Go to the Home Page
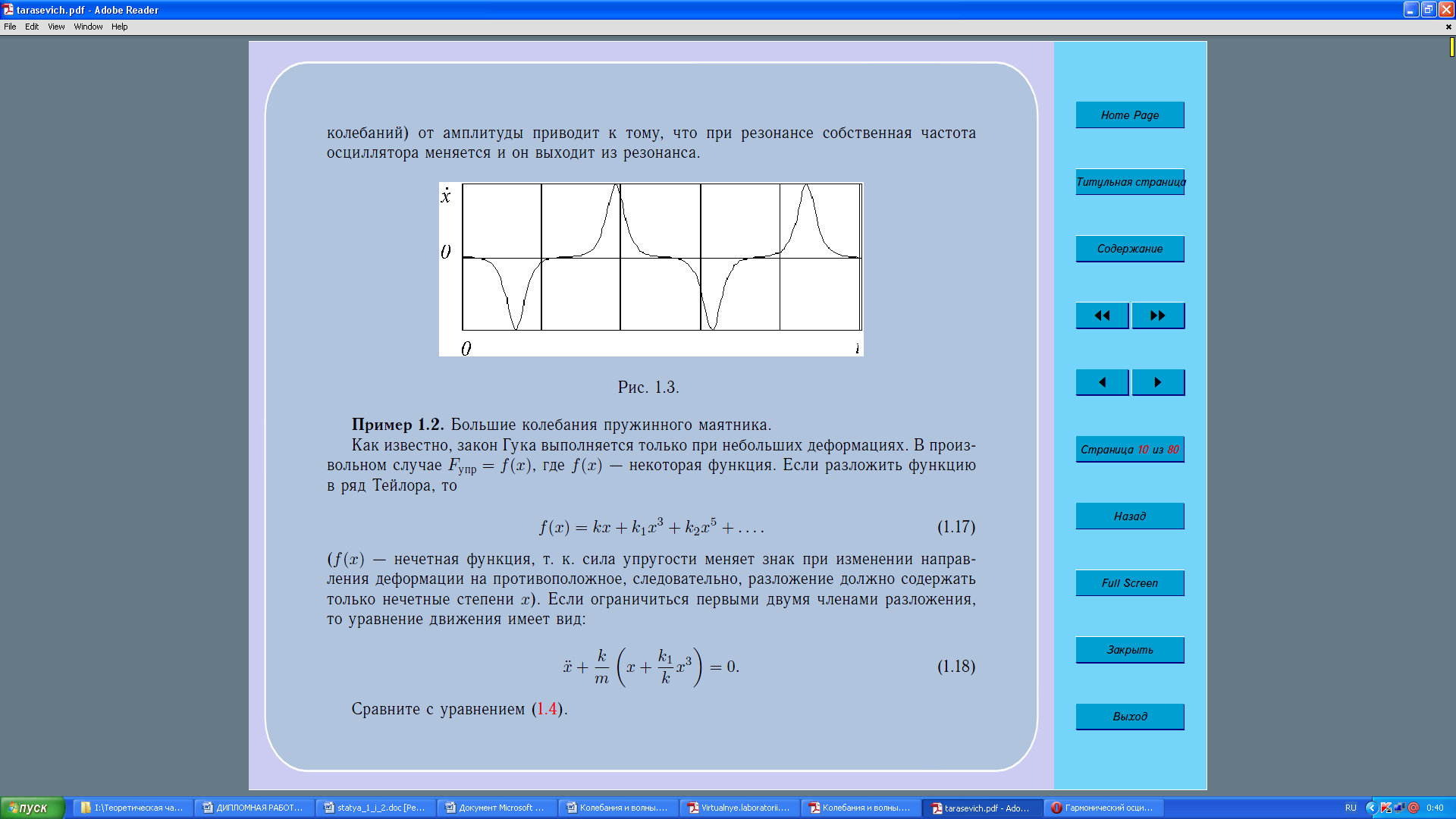The width and height of the screenshot is (1456, 819). point(1129,115)
